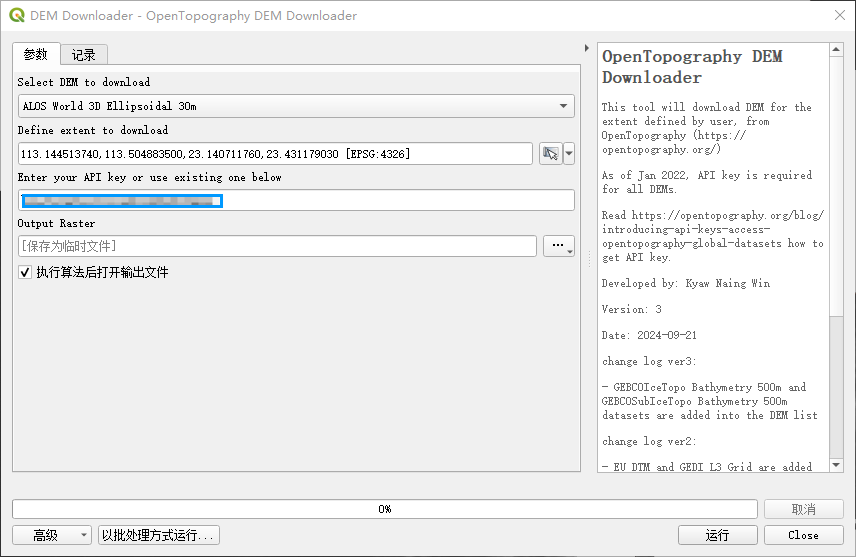The image size is (856, 557).
Task: Click the 'Select DEM to download' label
Action: click(84, 82)
